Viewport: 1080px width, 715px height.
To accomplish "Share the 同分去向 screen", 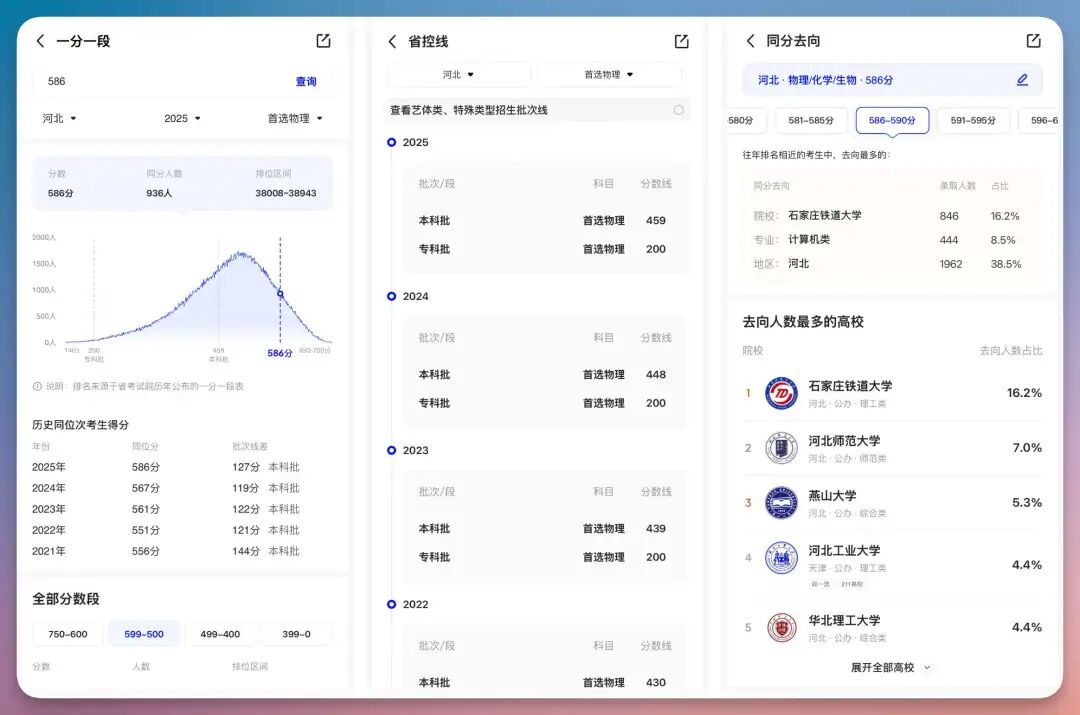I will (1033, 41).
